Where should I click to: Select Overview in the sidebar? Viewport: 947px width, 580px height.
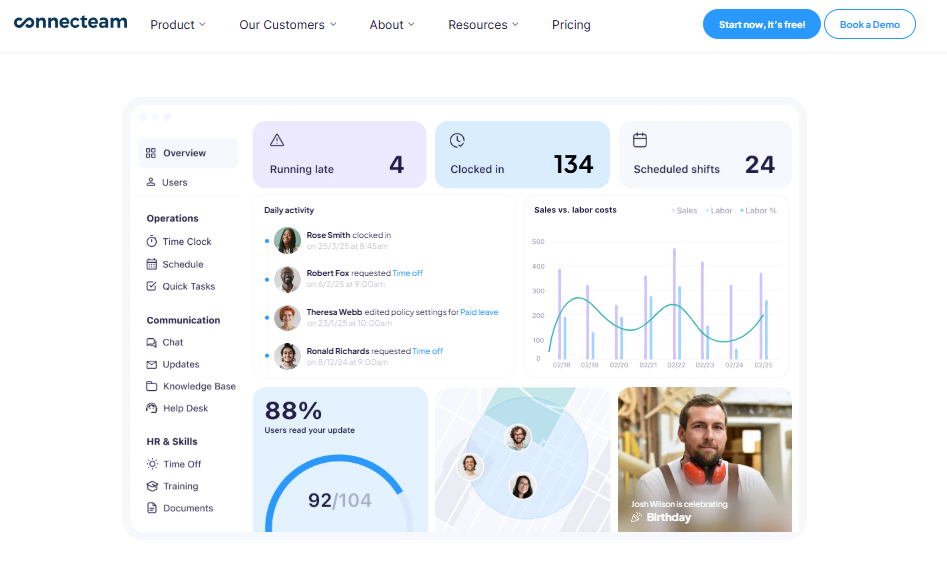pos(188,153)
